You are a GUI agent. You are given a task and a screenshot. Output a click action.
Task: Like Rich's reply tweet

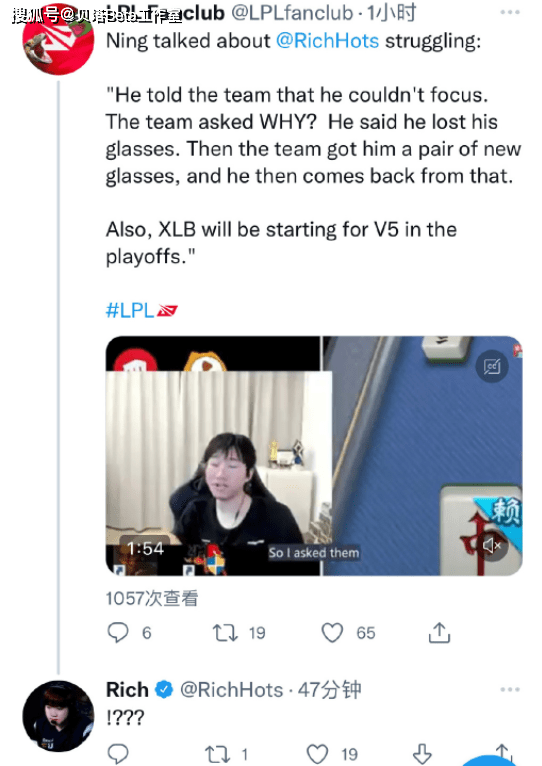tap(317, 754)
